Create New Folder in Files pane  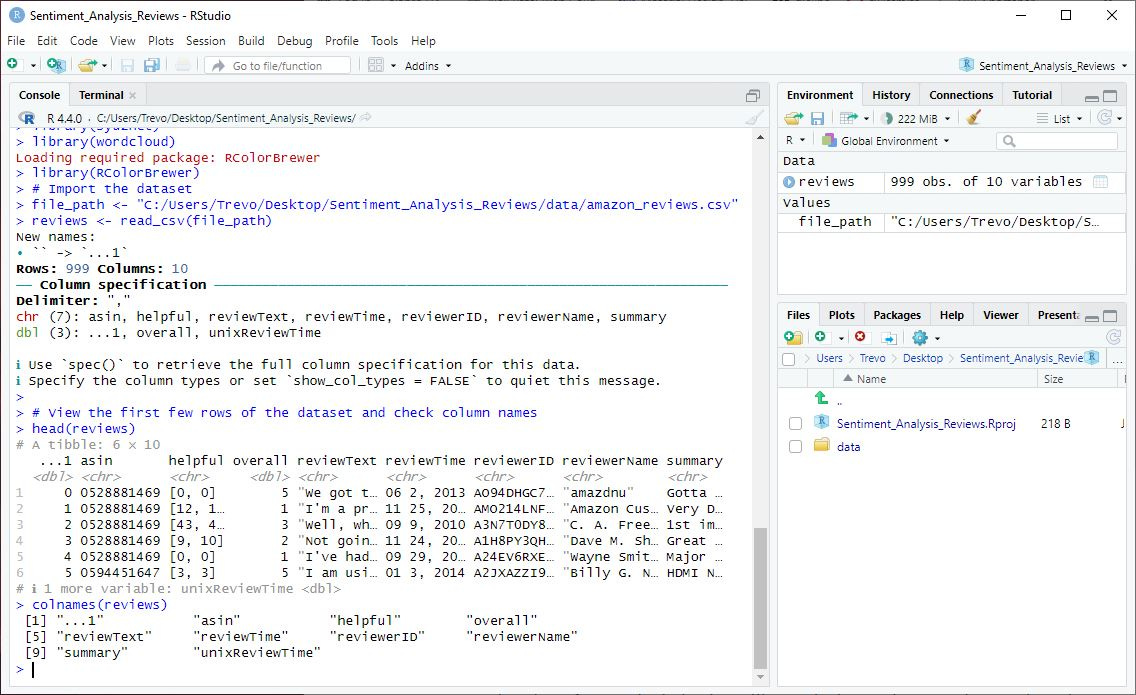click(793, 337)
